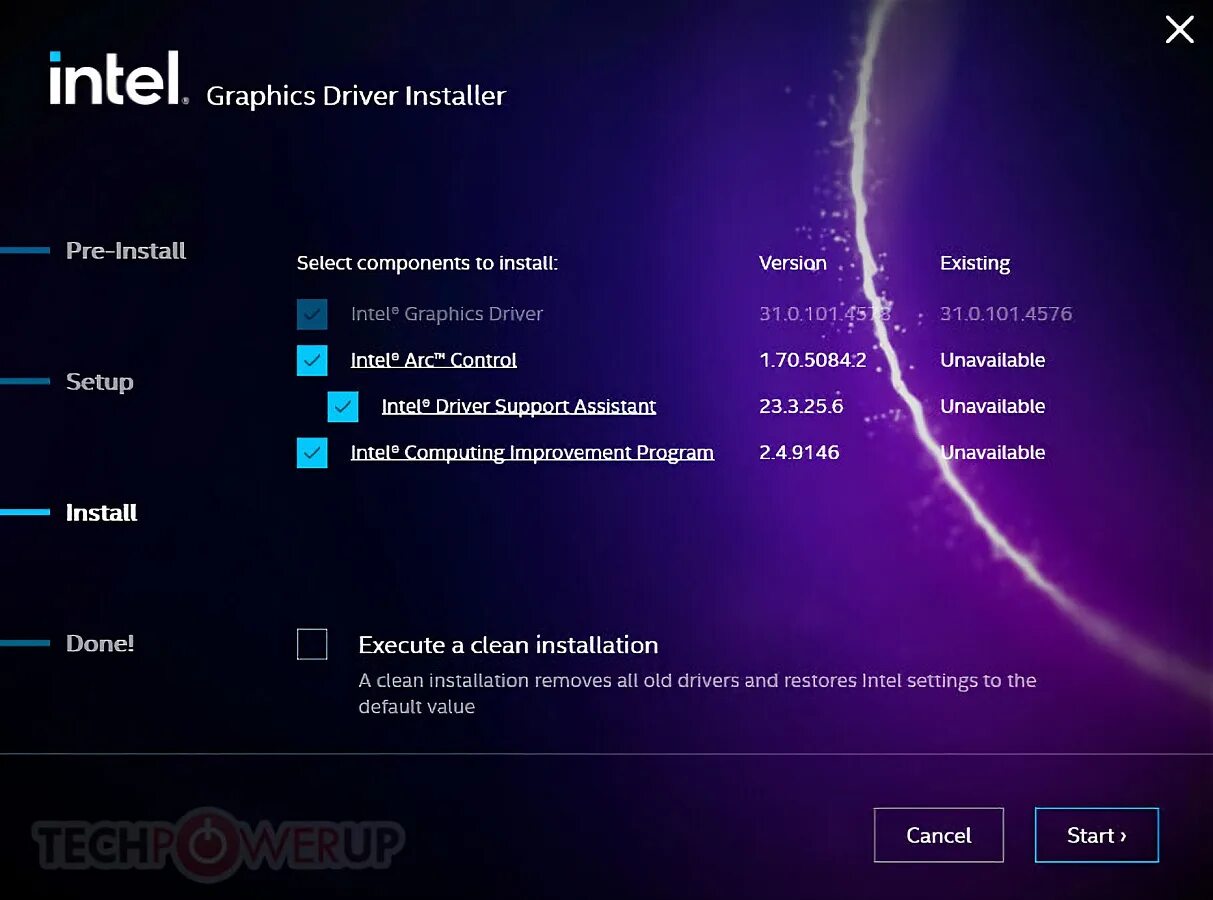Click Unavailable in the Arc Control row
The image size is (1213, 900).
(x=993, y=360)
